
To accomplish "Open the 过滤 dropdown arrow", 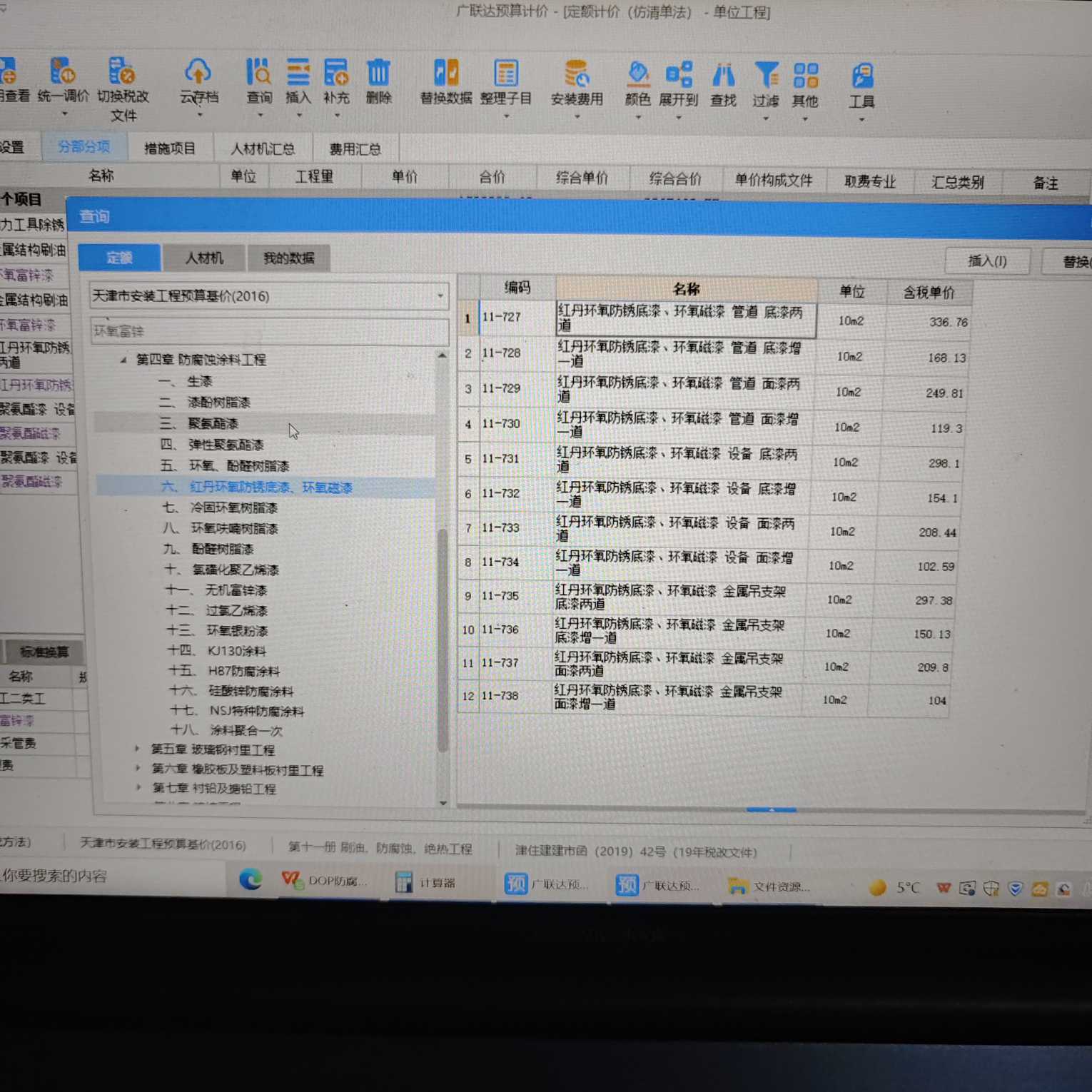I will coord(766,118).
